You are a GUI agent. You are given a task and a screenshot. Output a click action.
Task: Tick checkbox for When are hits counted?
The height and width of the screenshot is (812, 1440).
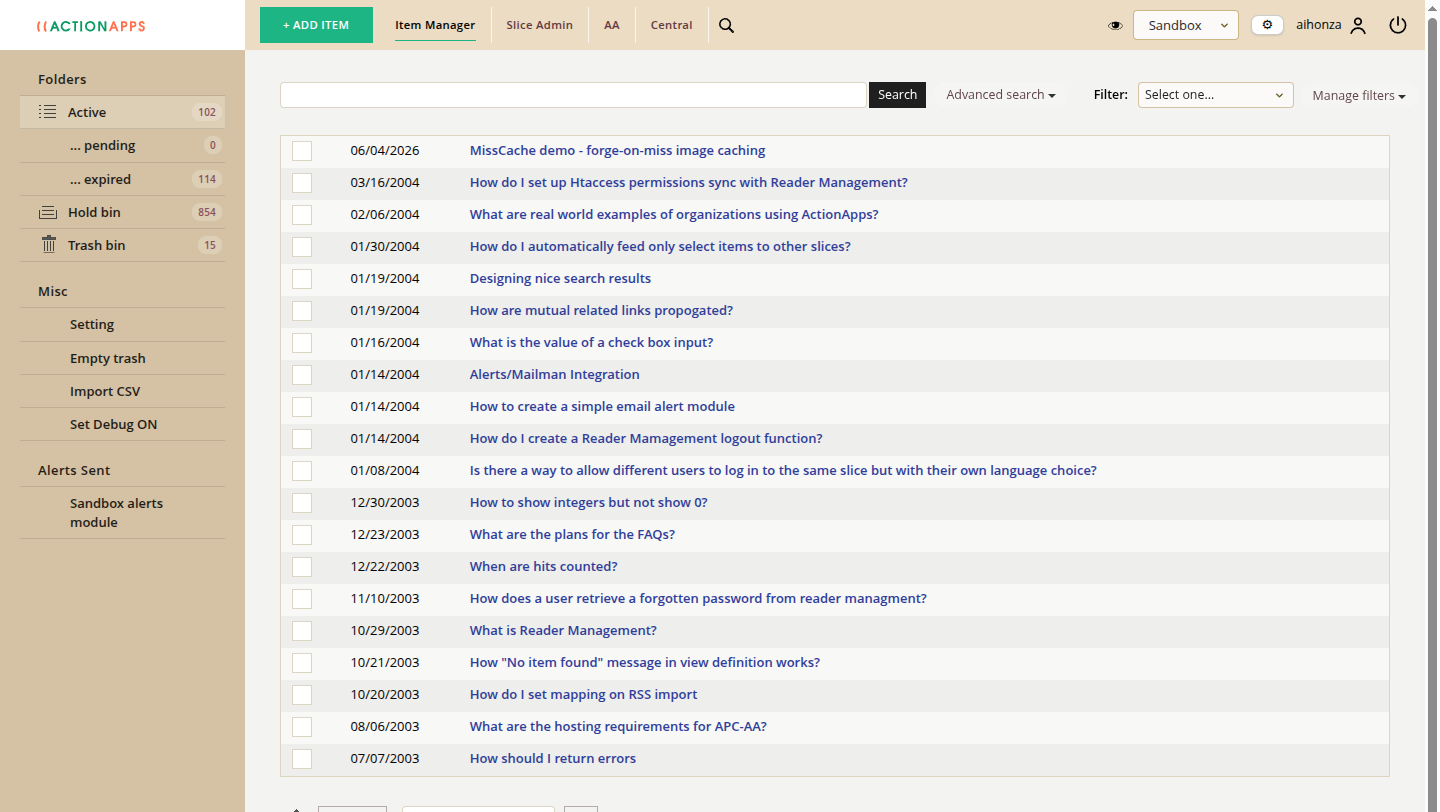302,567
